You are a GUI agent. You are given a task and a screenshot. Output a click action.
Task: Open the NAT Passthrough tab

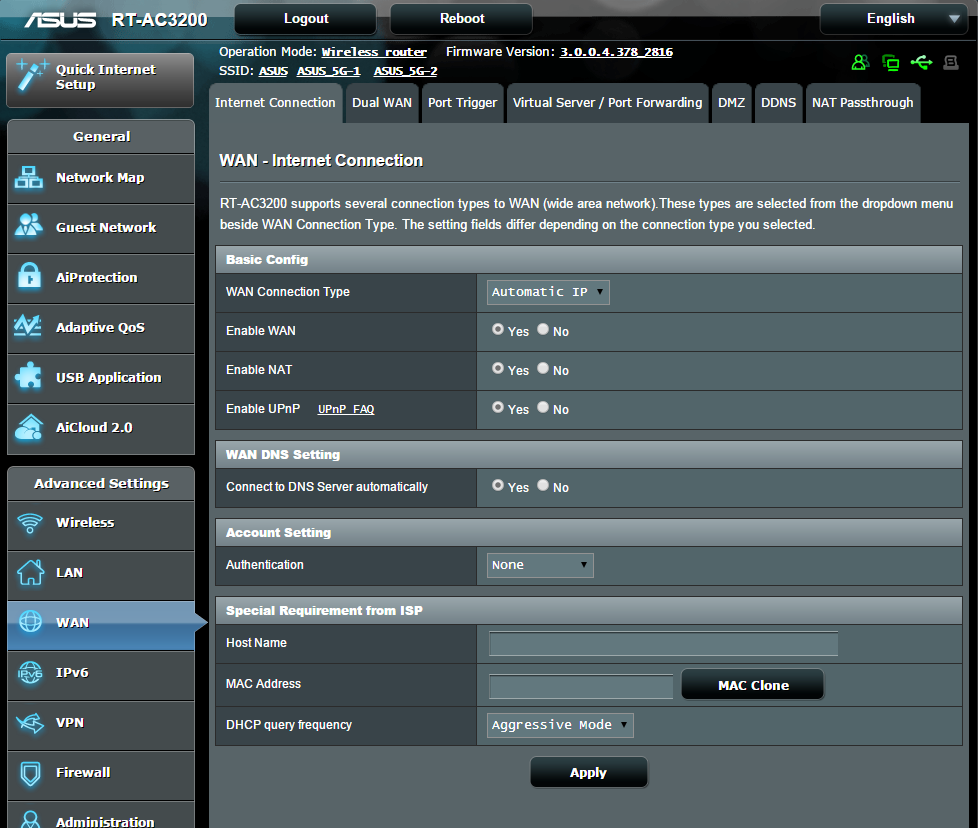863,103
